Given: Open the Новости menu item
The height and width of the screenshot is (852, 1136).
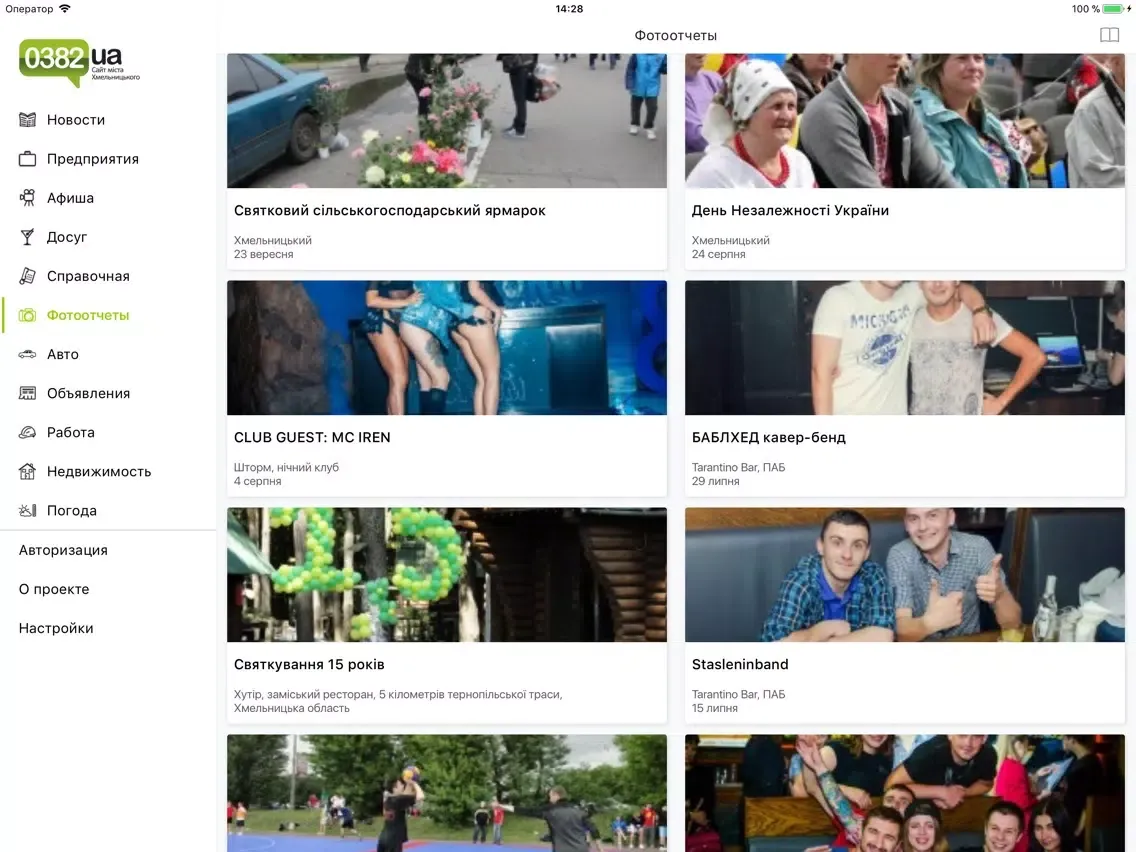Looking at the screenshot, I should pos(109,120).
